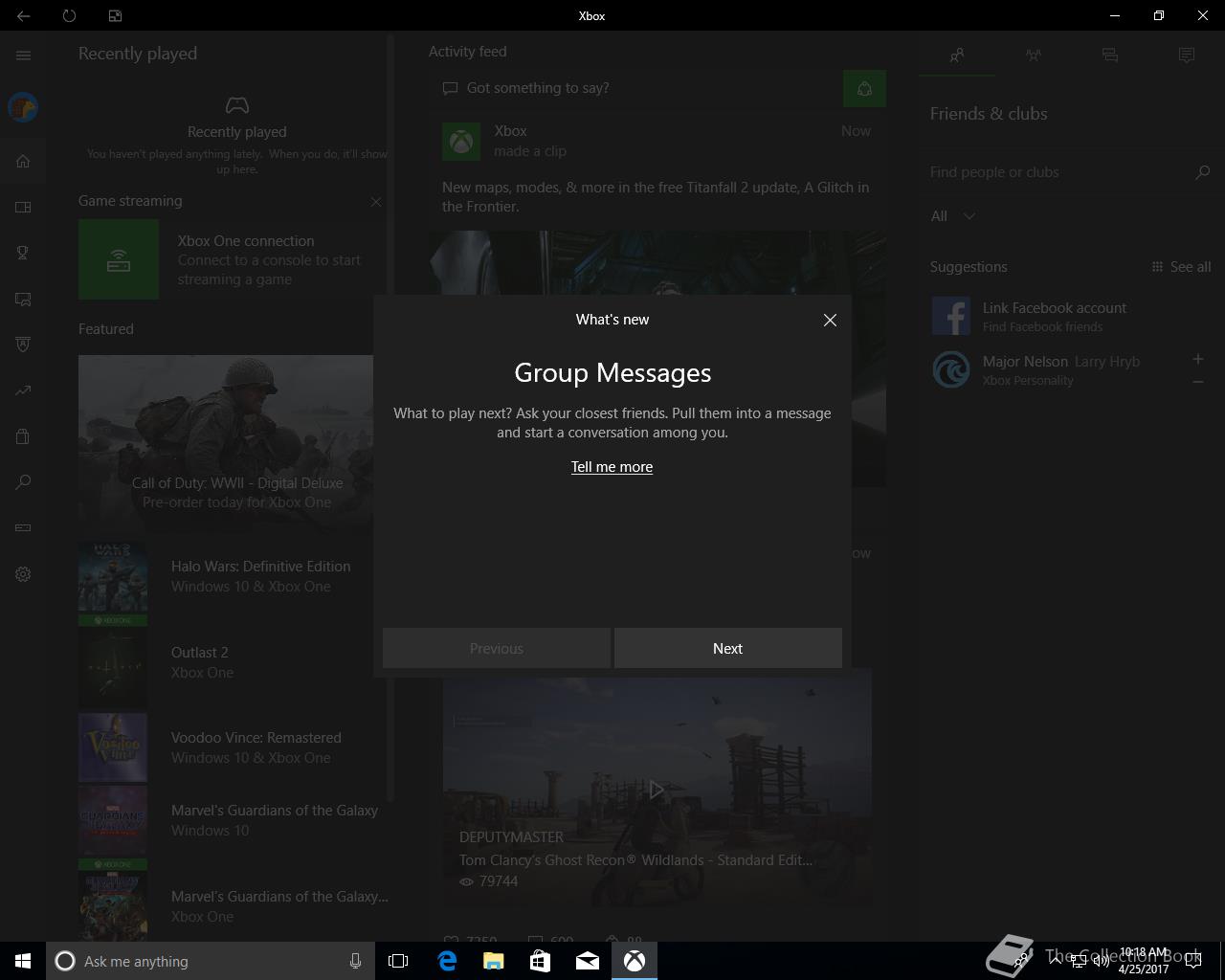Open Mail app from taskbar
The height and width of the screenshot is (980, 1225).
pos(587,961)
